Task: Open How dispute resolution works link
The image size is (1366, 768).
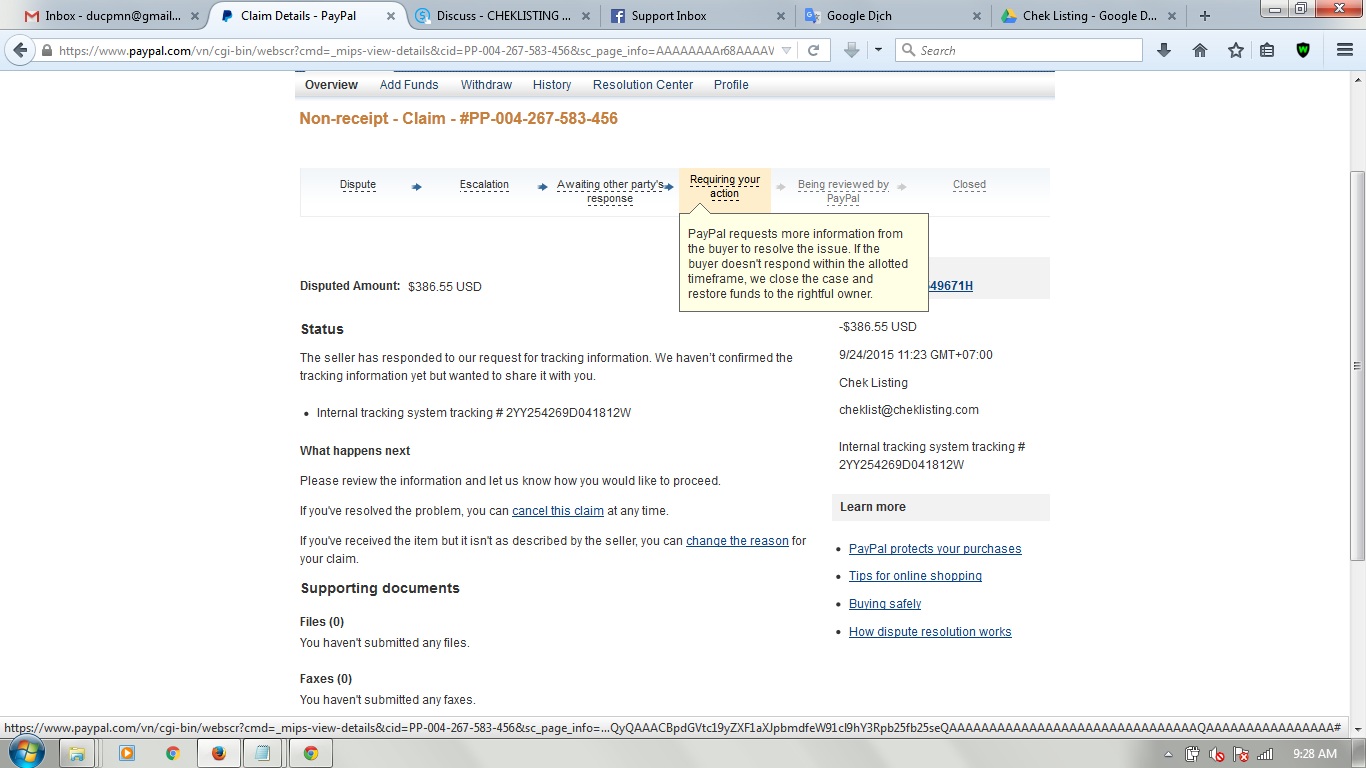Action: point(930,632)
